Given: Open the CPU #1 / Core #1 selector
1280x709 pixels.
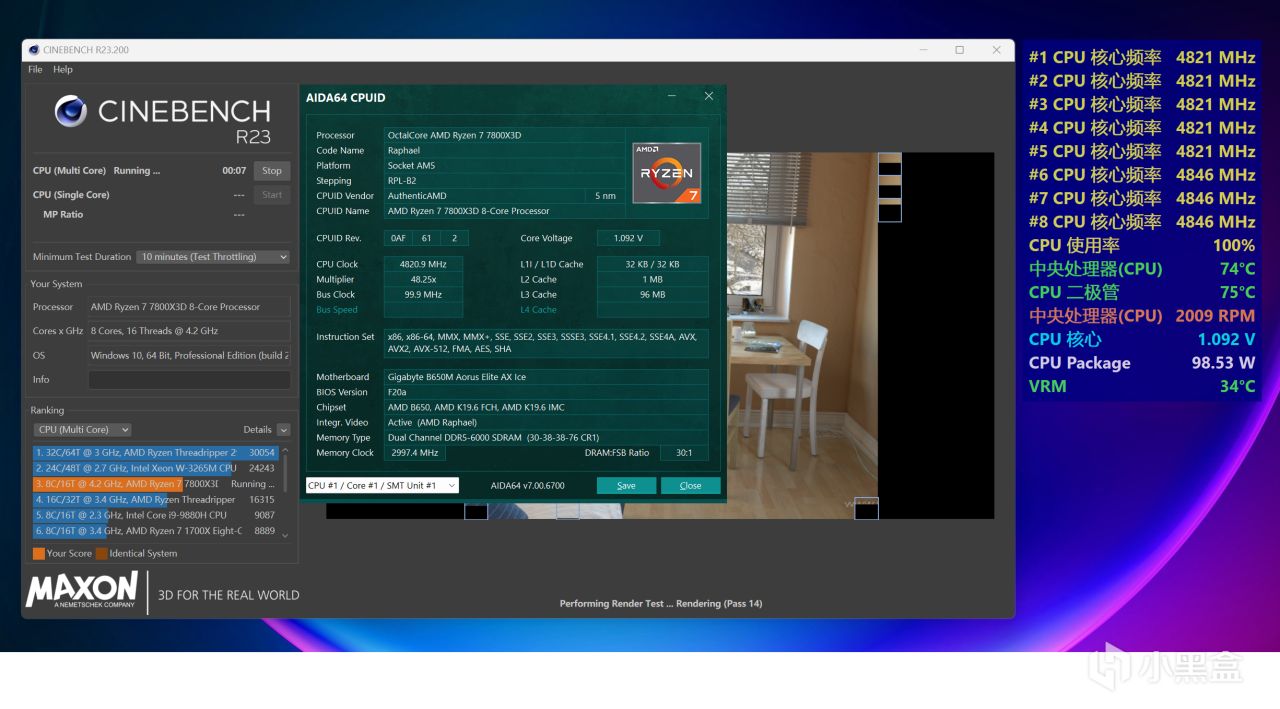Looking at the screenshot, I should [382, 485].
